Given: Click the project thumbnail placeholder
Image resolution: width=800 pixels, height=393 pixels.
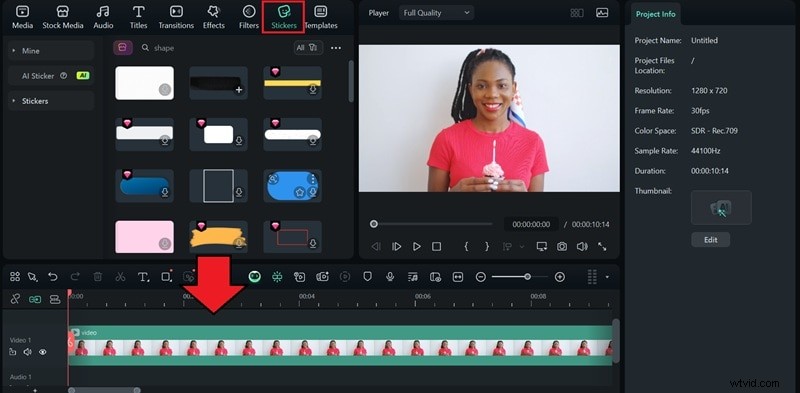Looking at the screenshot, I should click(x=721, y=207).
